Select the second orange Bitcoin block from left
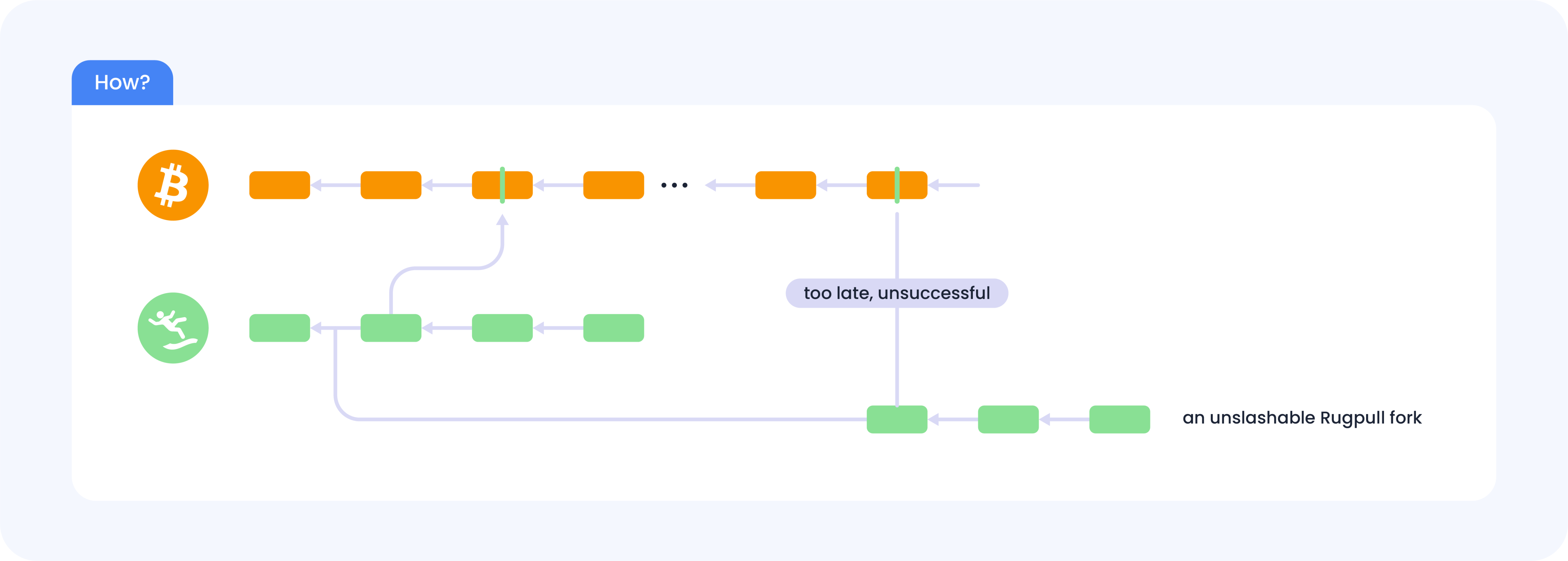The width and height of the screenshot is (1568, 561). [391, 185]
